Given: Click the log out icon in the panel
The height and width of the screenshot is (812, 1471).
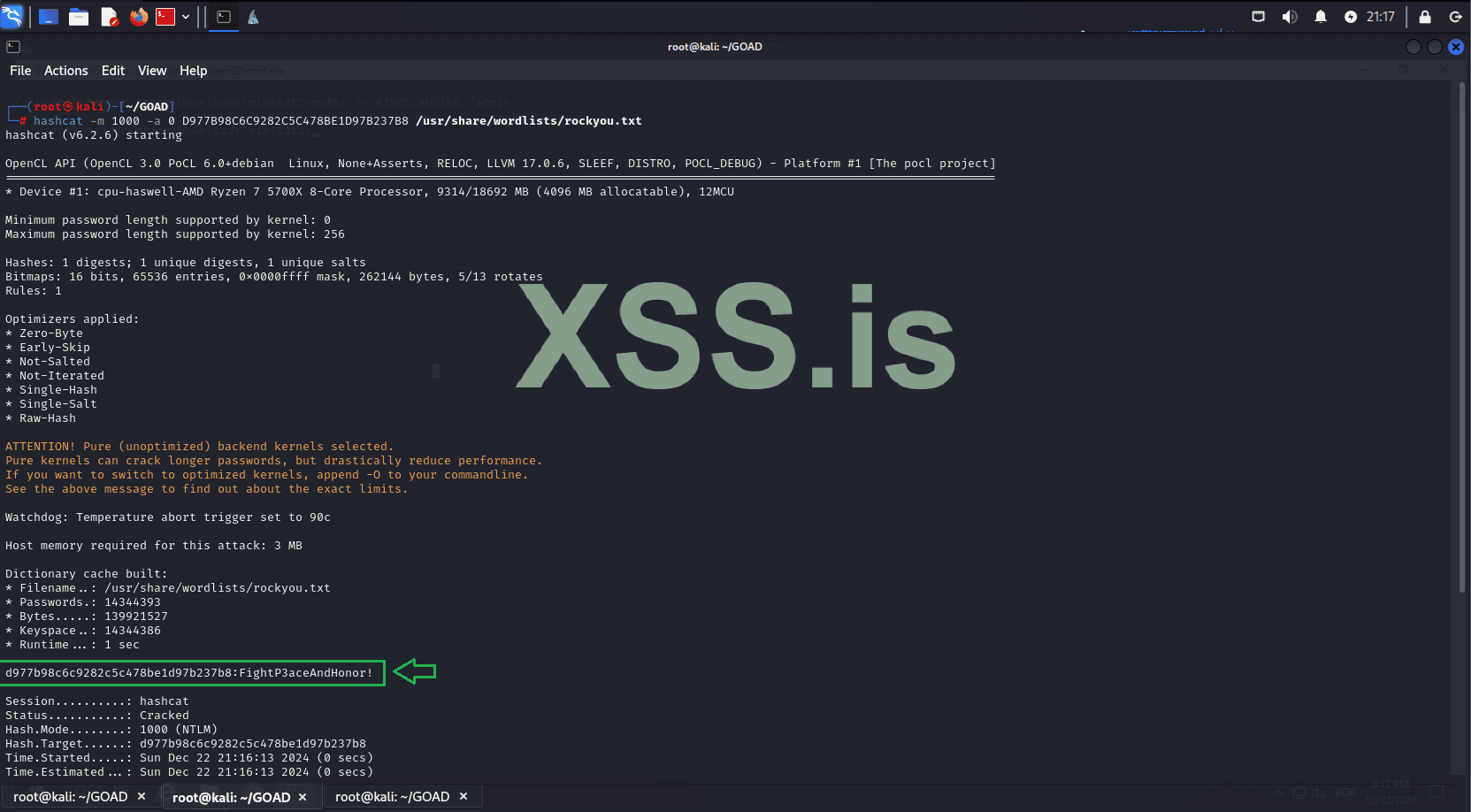Looking at the screenshot, I should (x=1455, y=17).
